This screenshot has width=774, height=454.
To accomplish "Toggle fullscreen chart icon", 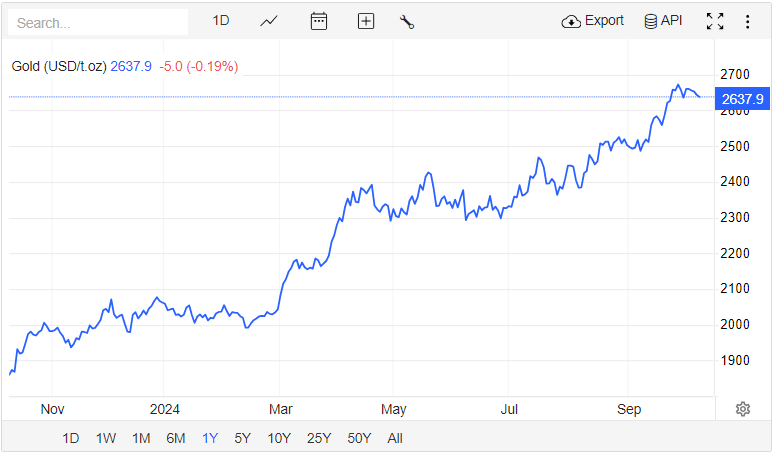I will 715,21.
